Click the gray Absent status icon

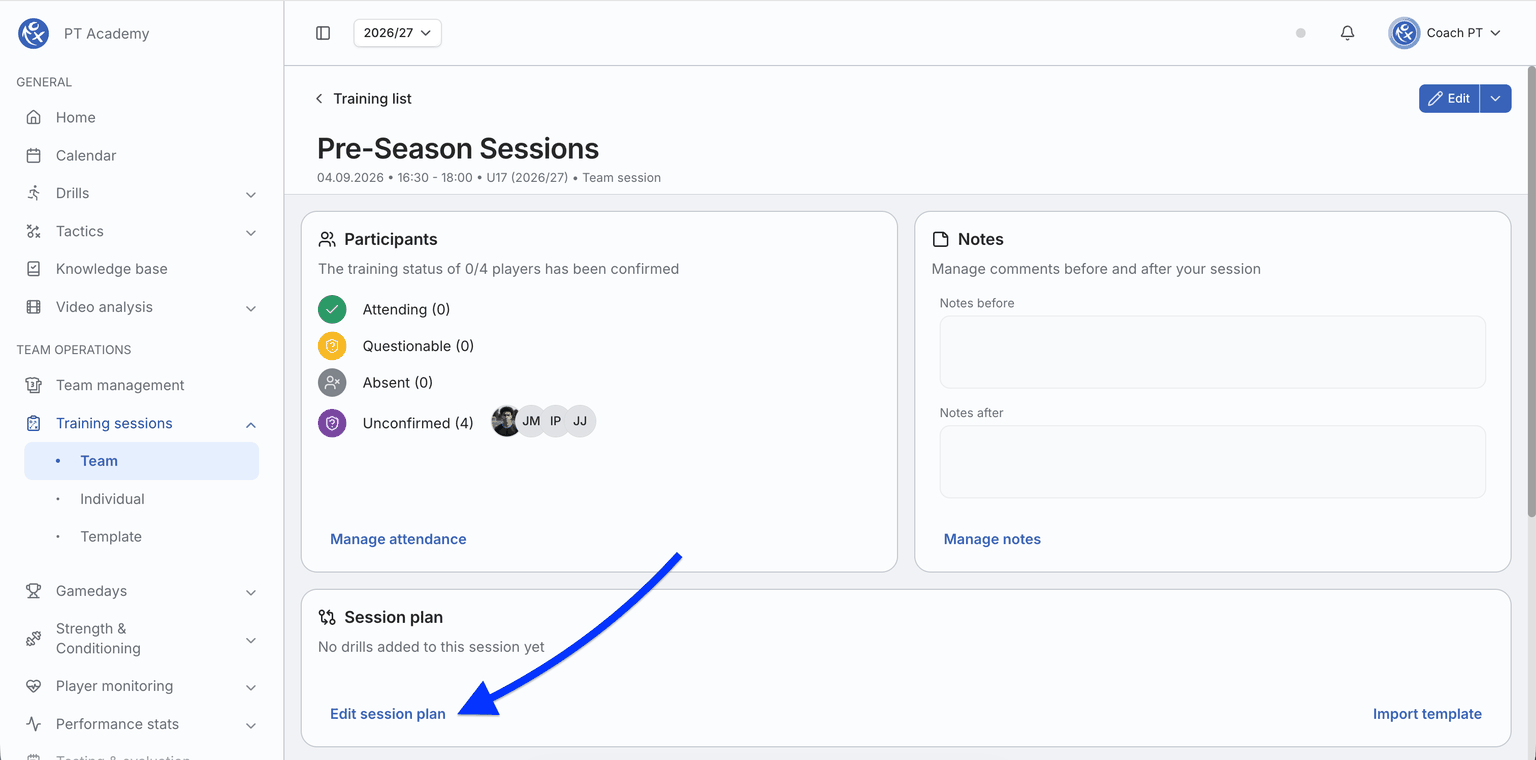[x=332, y=383]
